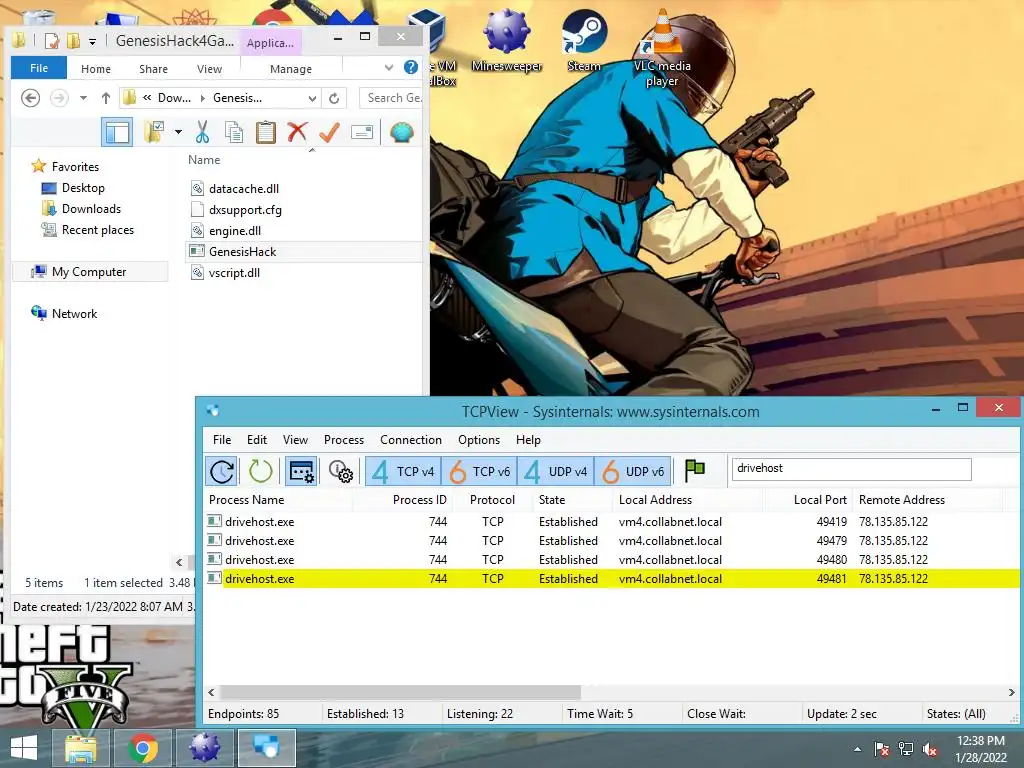Click TCPView horizontal scrollbar thumb
The image size is (1024, 768).
400,692
